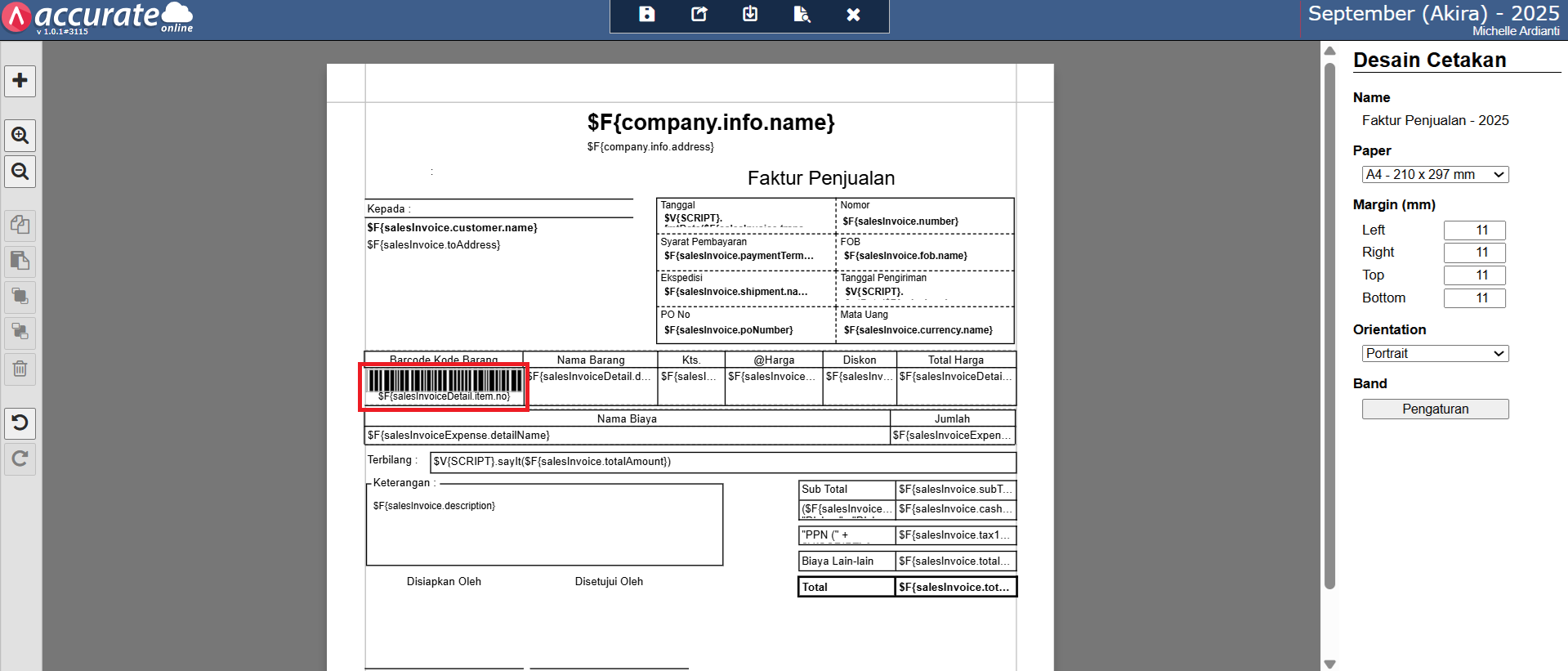Select the barcode item number element
The width and height of the screenshot is (1568, 671).
coord(444,387)
